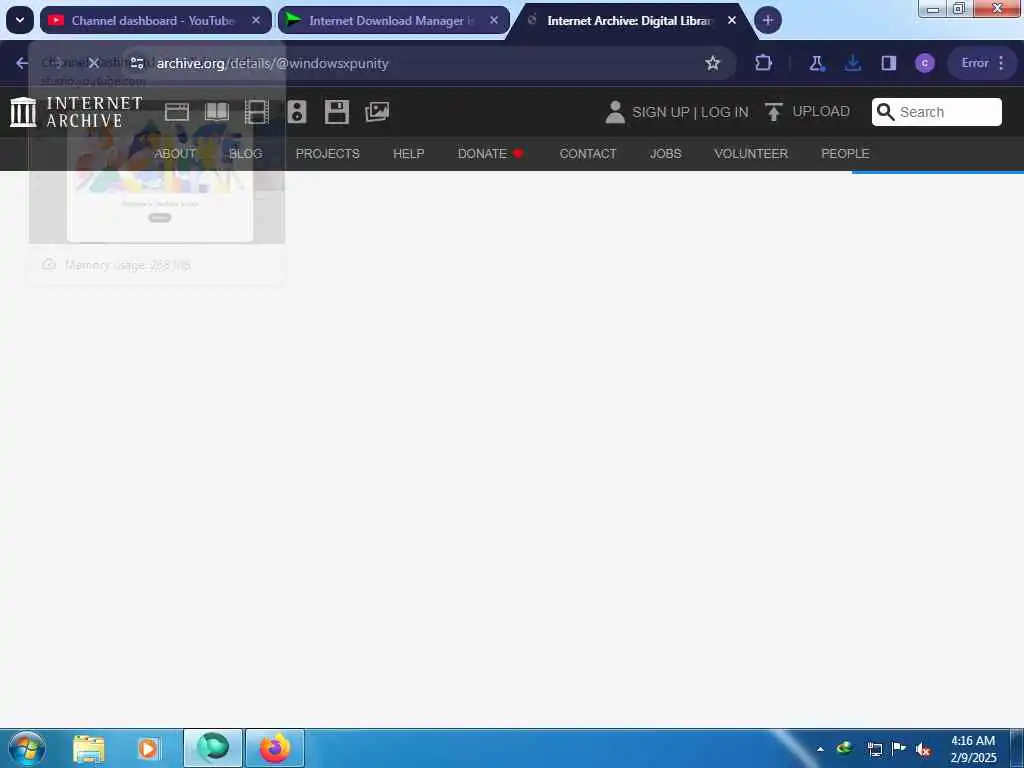1024x768 pixels.
Task: Open the ABOUT menu item
Action: point(174,153)
